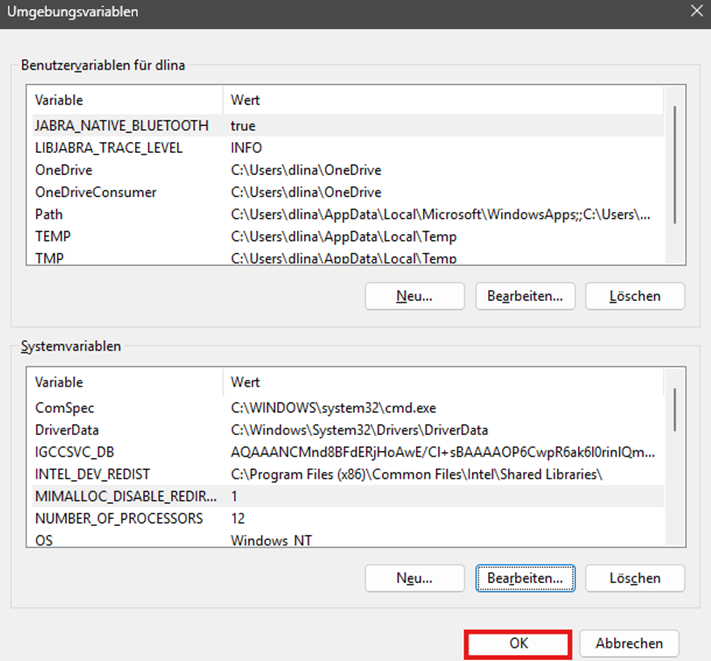Click Neu... under Benutzervariablen
The image size is (711, 661).
pyautogui.click(x=414, y=296)
